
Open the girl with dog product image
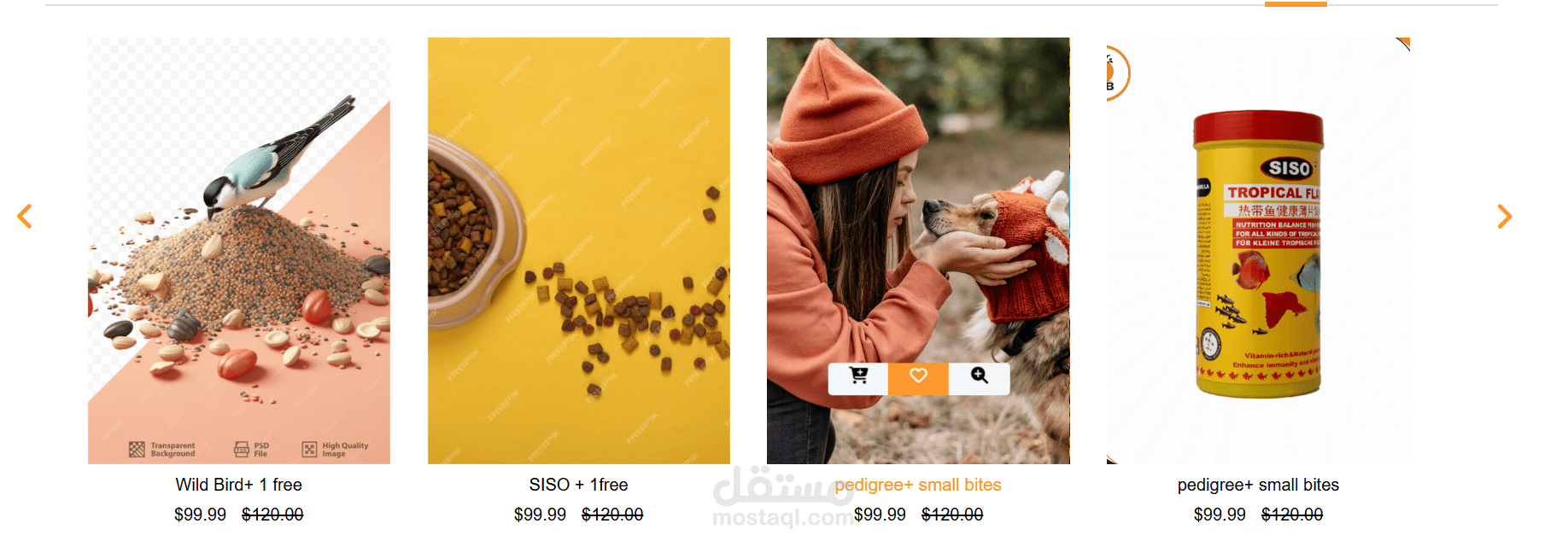918,251
